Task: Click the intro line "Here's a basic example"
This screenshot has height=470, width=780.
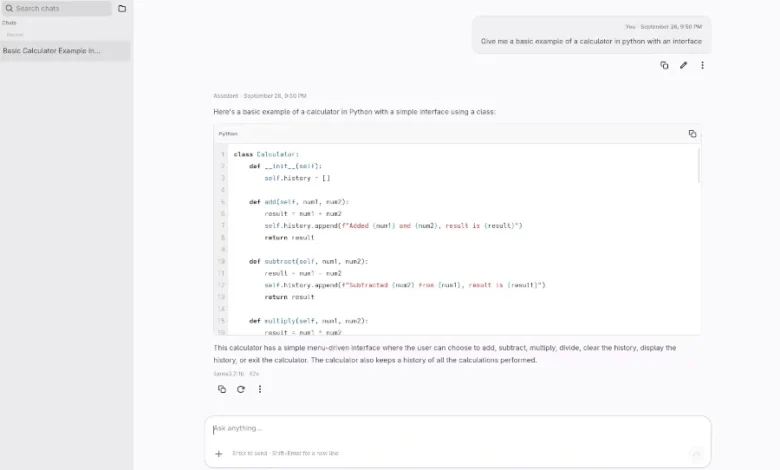Action: (x=354, y=112)
